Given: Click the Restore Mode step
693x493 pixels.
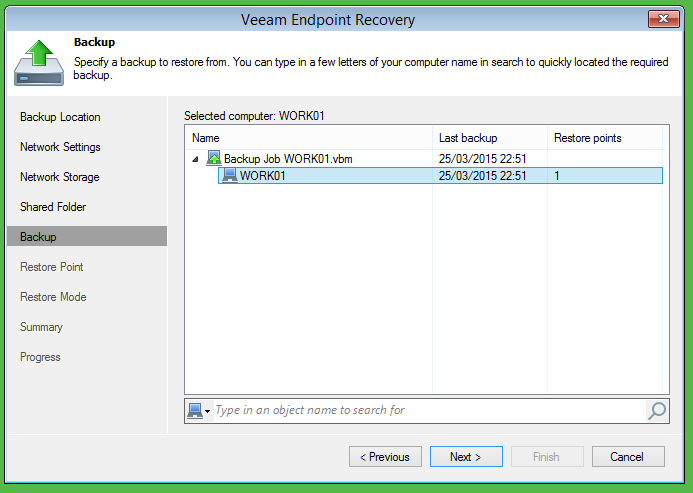Looking at the screenshot, I should (x=53, y=297).
